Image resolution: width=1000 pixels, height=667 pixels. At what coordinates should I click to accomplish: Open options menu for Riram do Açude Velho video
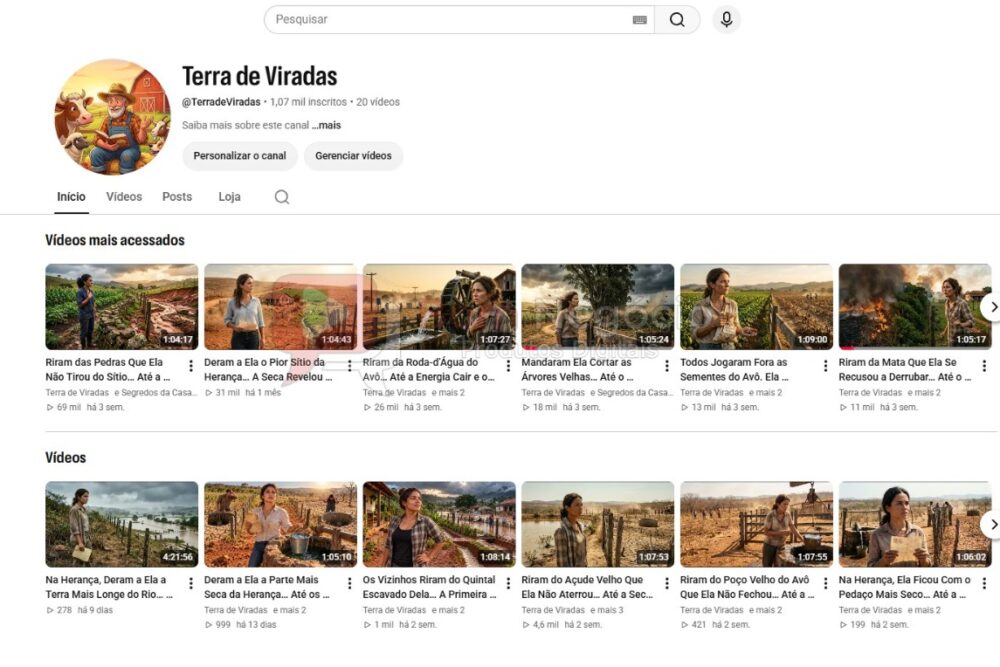(x=667, y=583)
